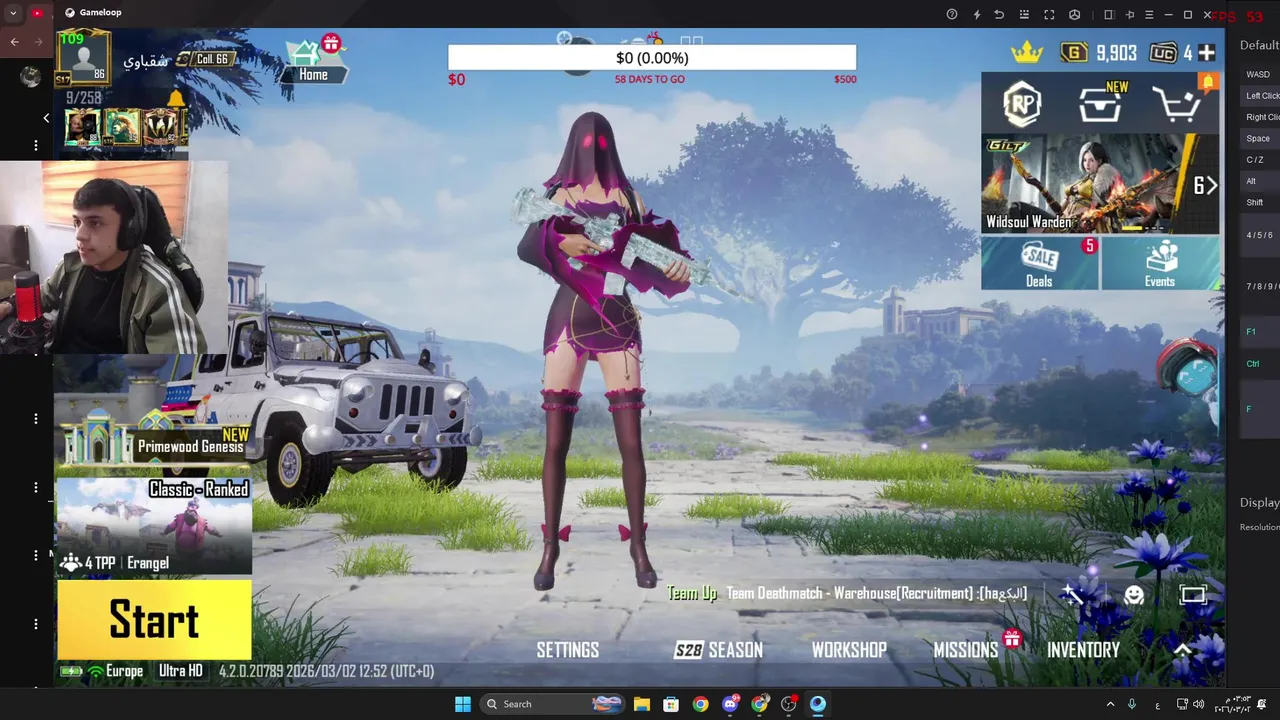This screenshot has width=1280, height=720.
Task: Click the Gameloop pin window icon
Action: click(x=1130, y=14)
